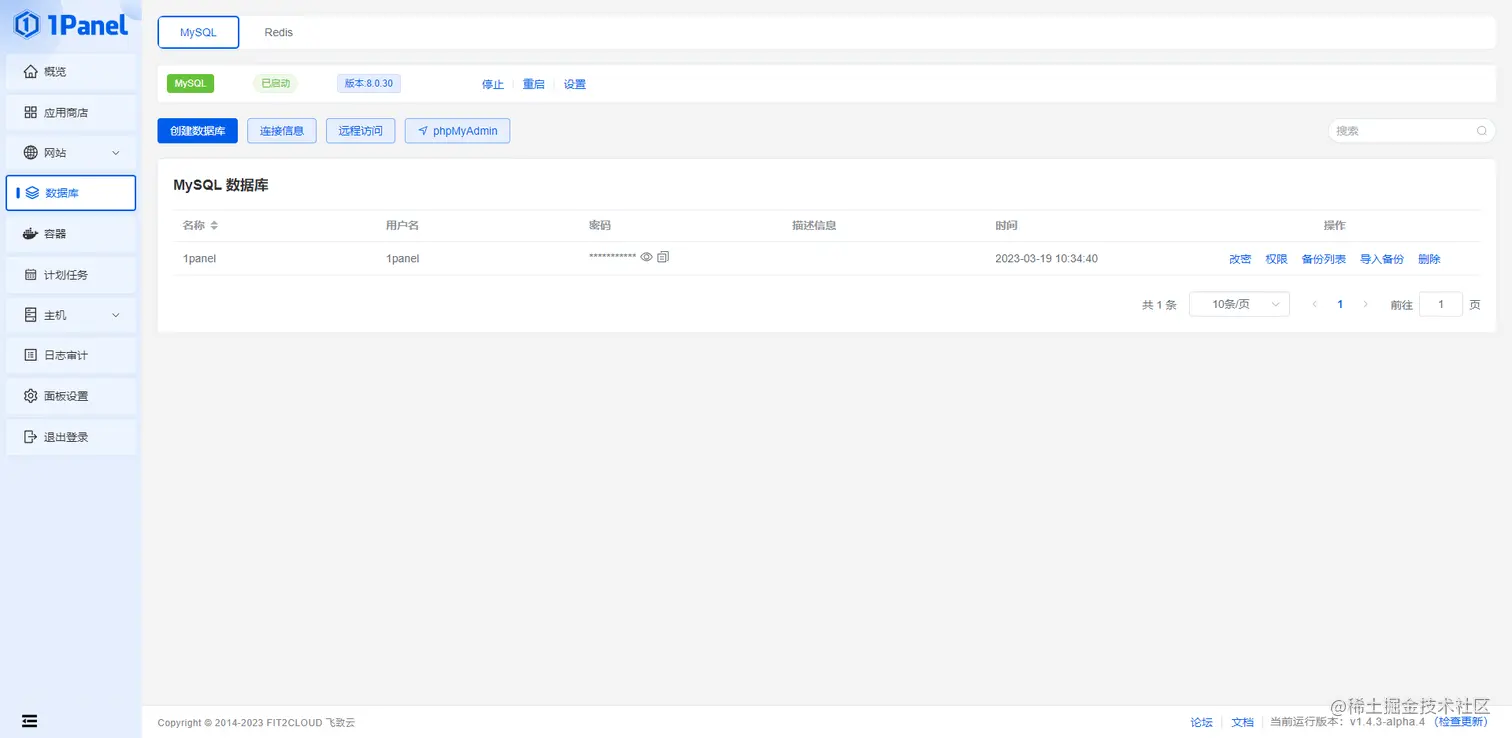Switch to the Redis tab
Image resolution: width=1512 pixels, height=738 pixels.
click(279, 33)
